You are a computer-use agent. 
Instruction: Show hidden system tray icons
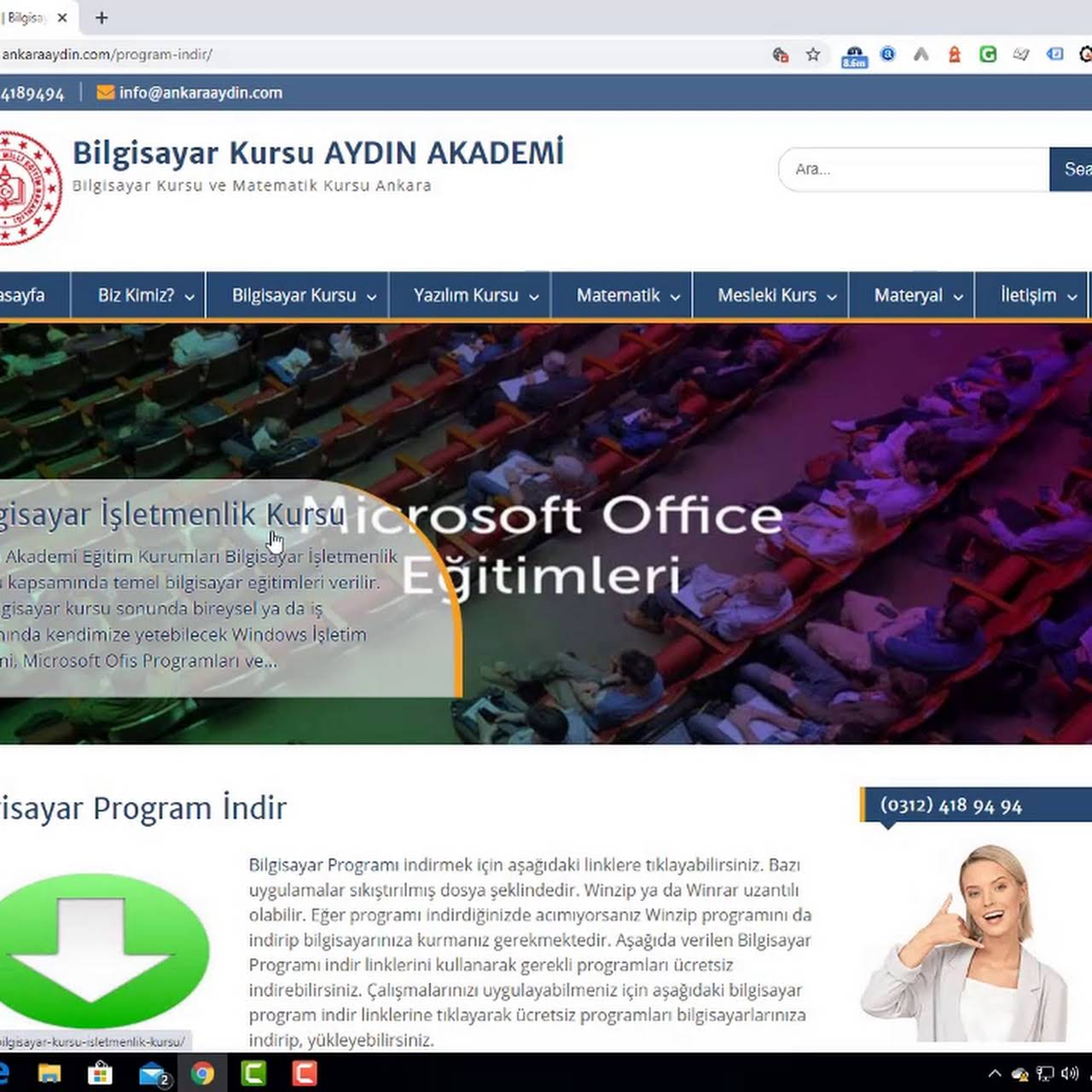995,1073
